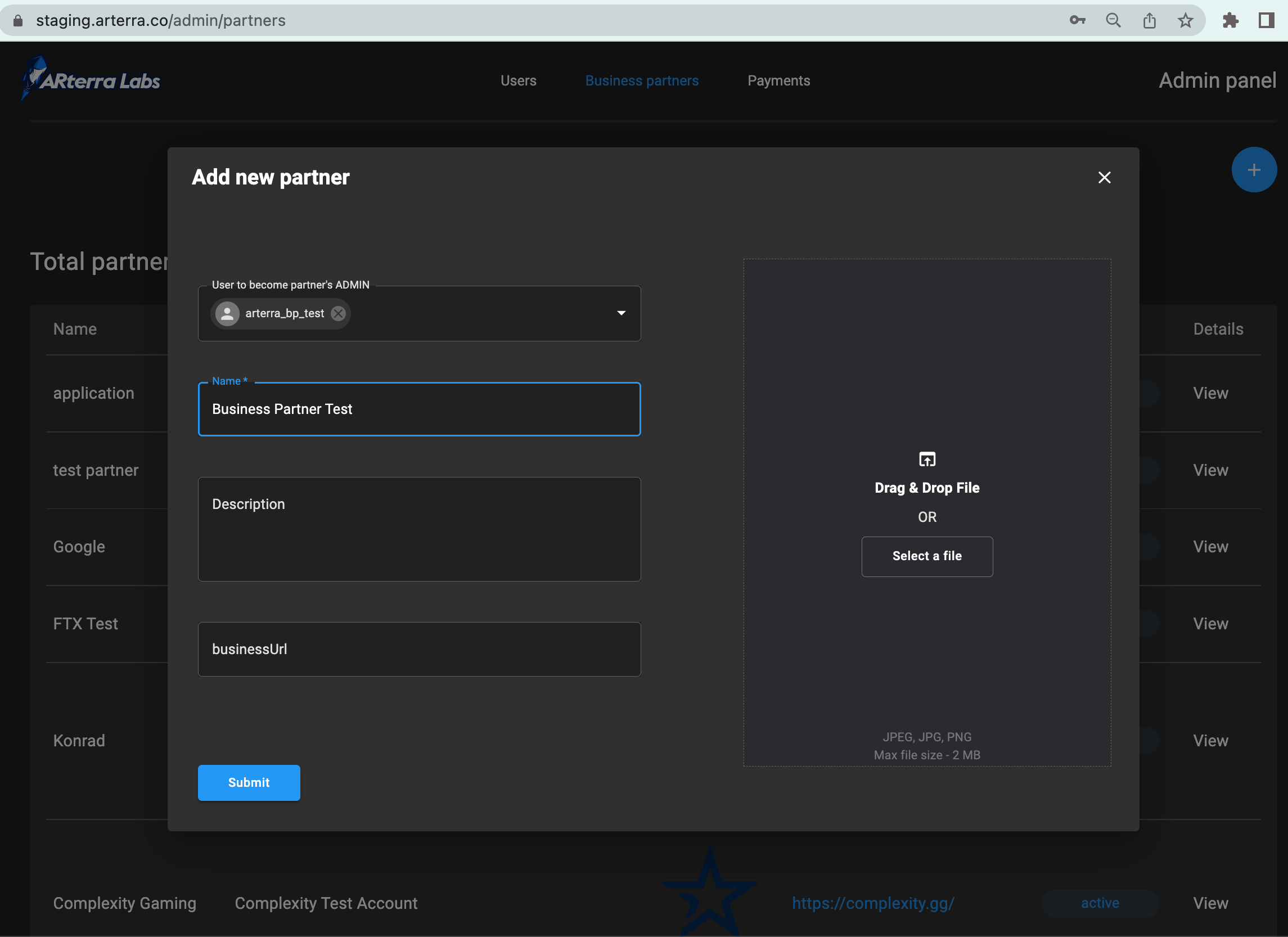Click the browser zoom magnifier icon

[1113, 20]
